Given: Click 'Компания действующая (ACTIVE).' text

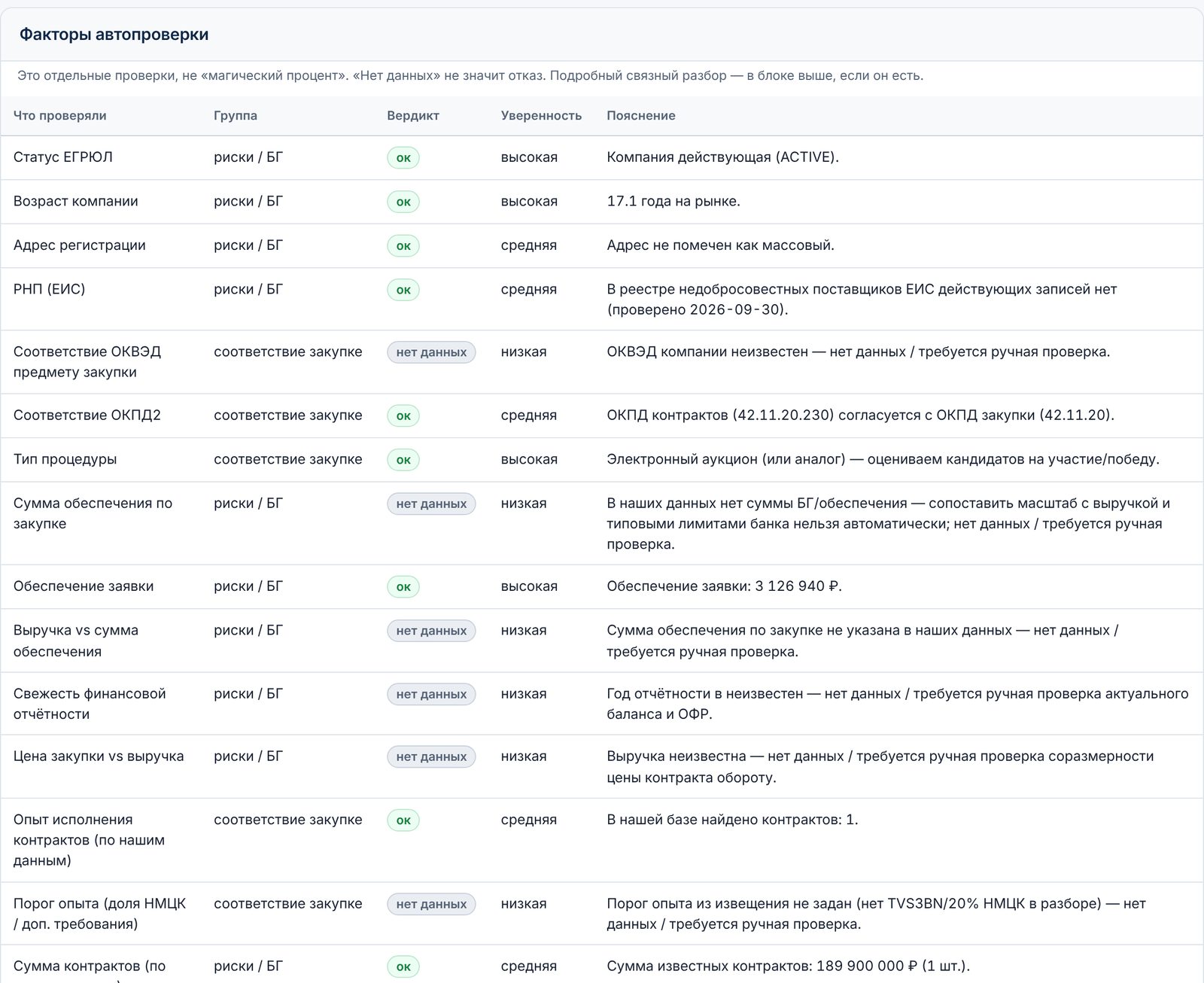Looking at the screenshot, I should click(x=722, y=157).
